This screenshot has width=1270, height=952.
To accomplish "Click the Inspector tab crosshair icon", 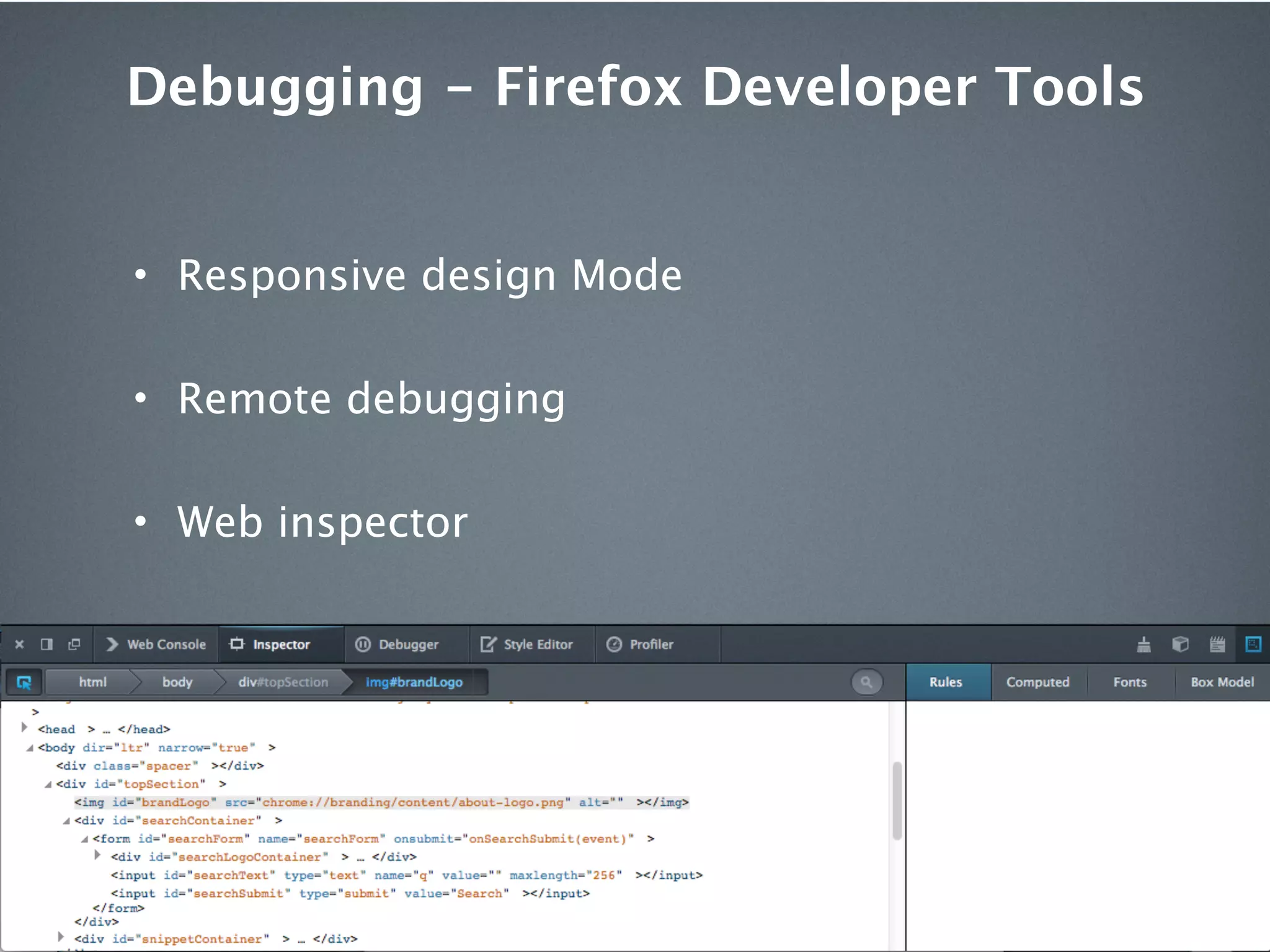I will 237,645.
